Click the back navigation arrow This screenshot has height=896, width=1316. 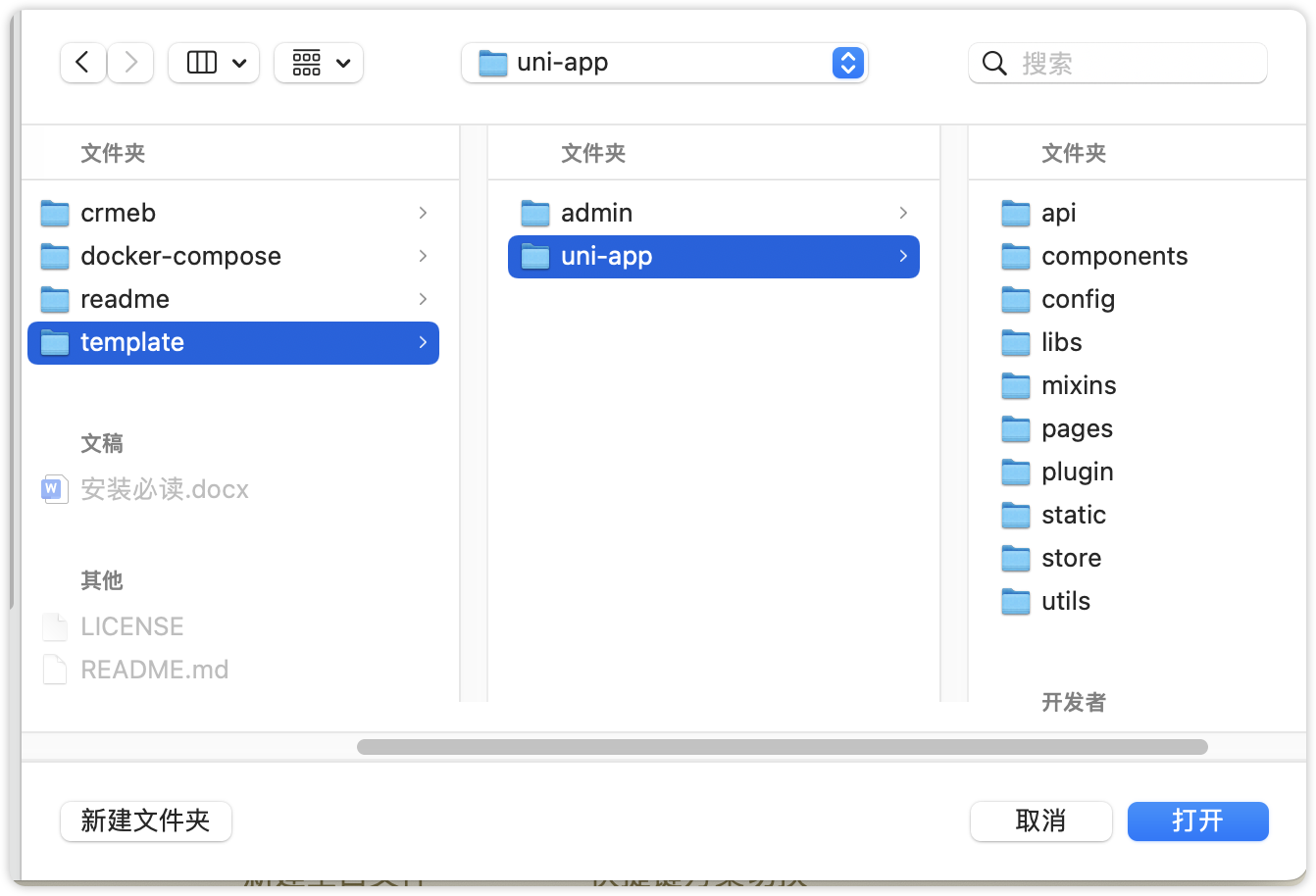82,63
